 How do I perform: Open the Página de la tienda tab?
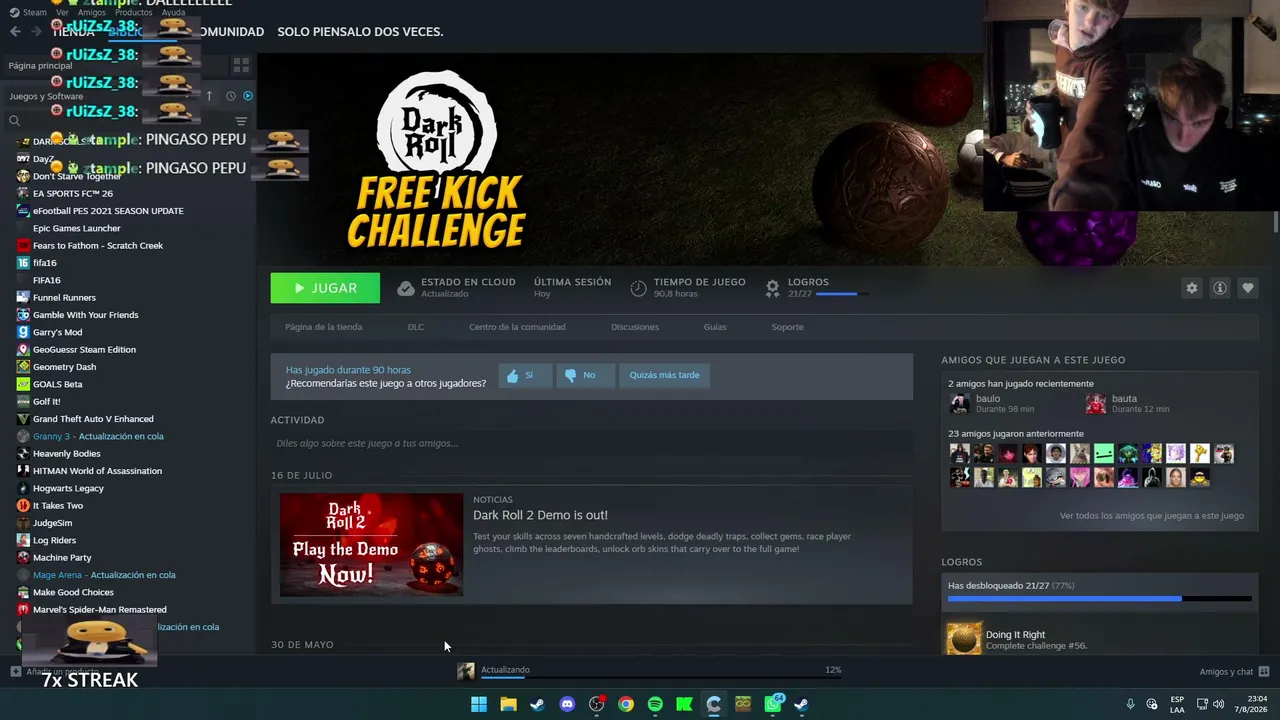[323, 327]
